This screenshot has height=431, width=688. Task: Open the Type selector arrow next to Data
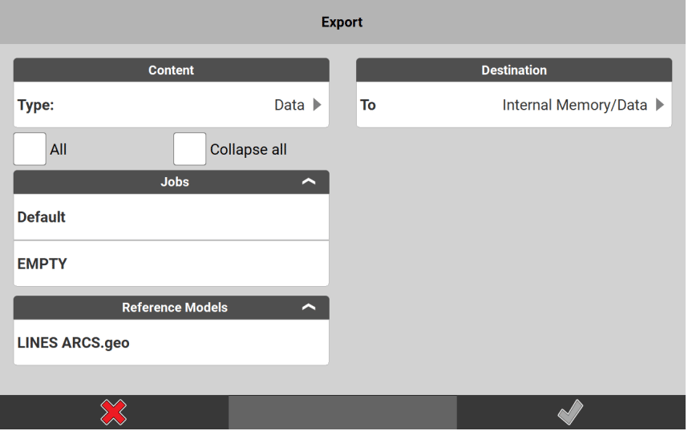(317, 105)
